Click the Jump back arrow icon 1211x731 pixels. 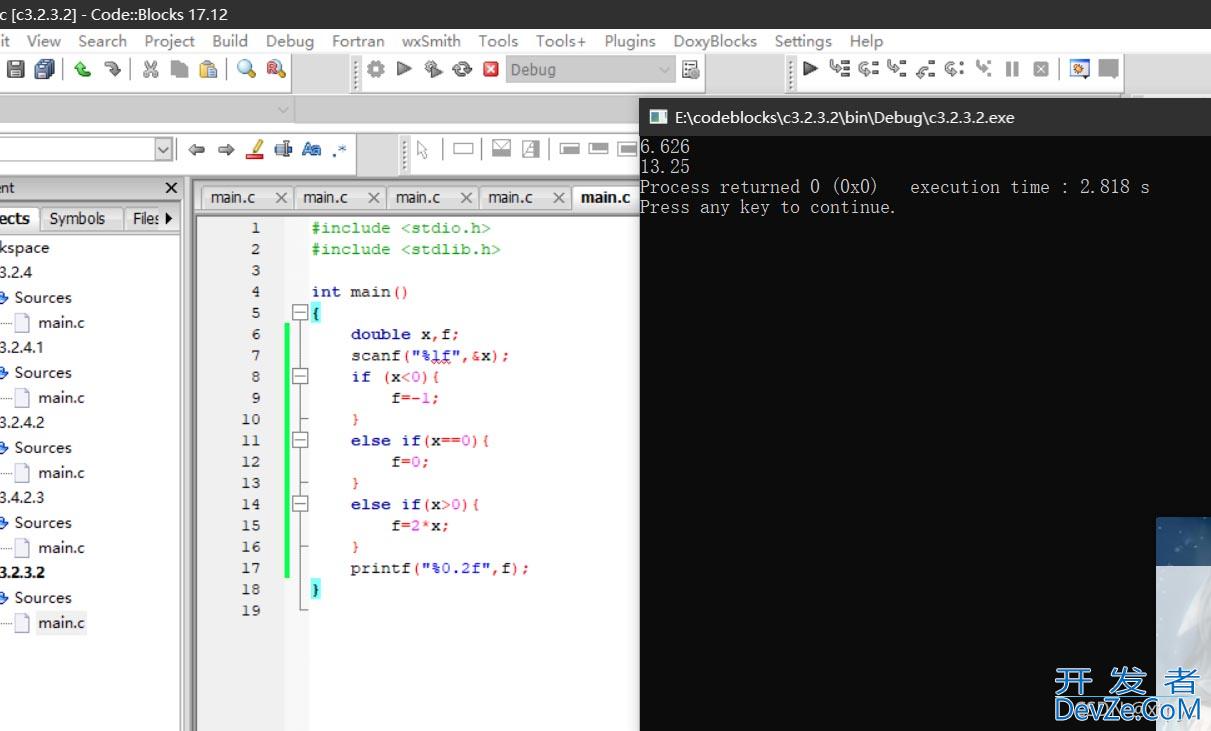tap(197, 149)
